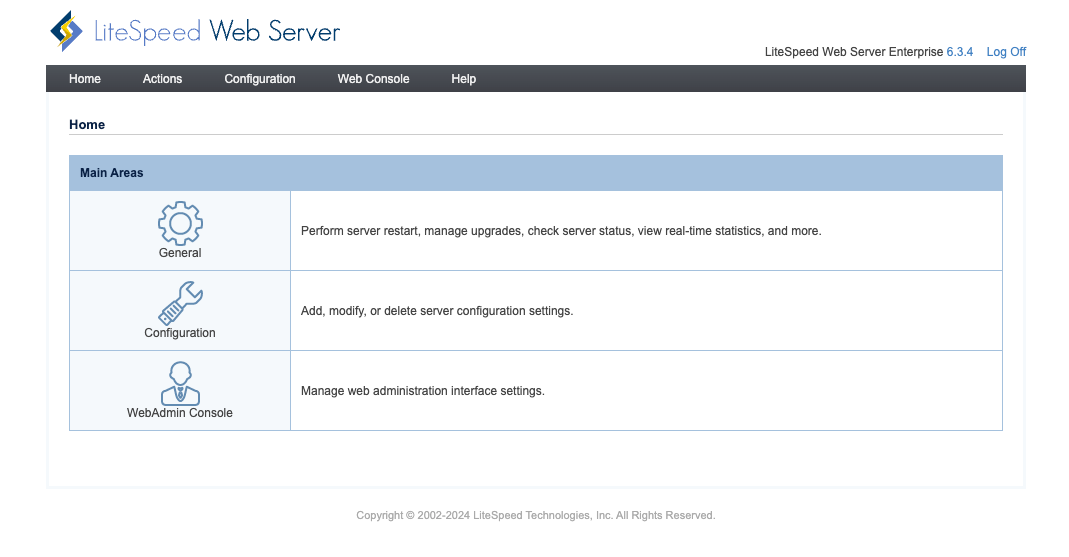Viewport: 1069px width, 557px height.
Task: Click the 6.3.4 version link
Action: 959,52
